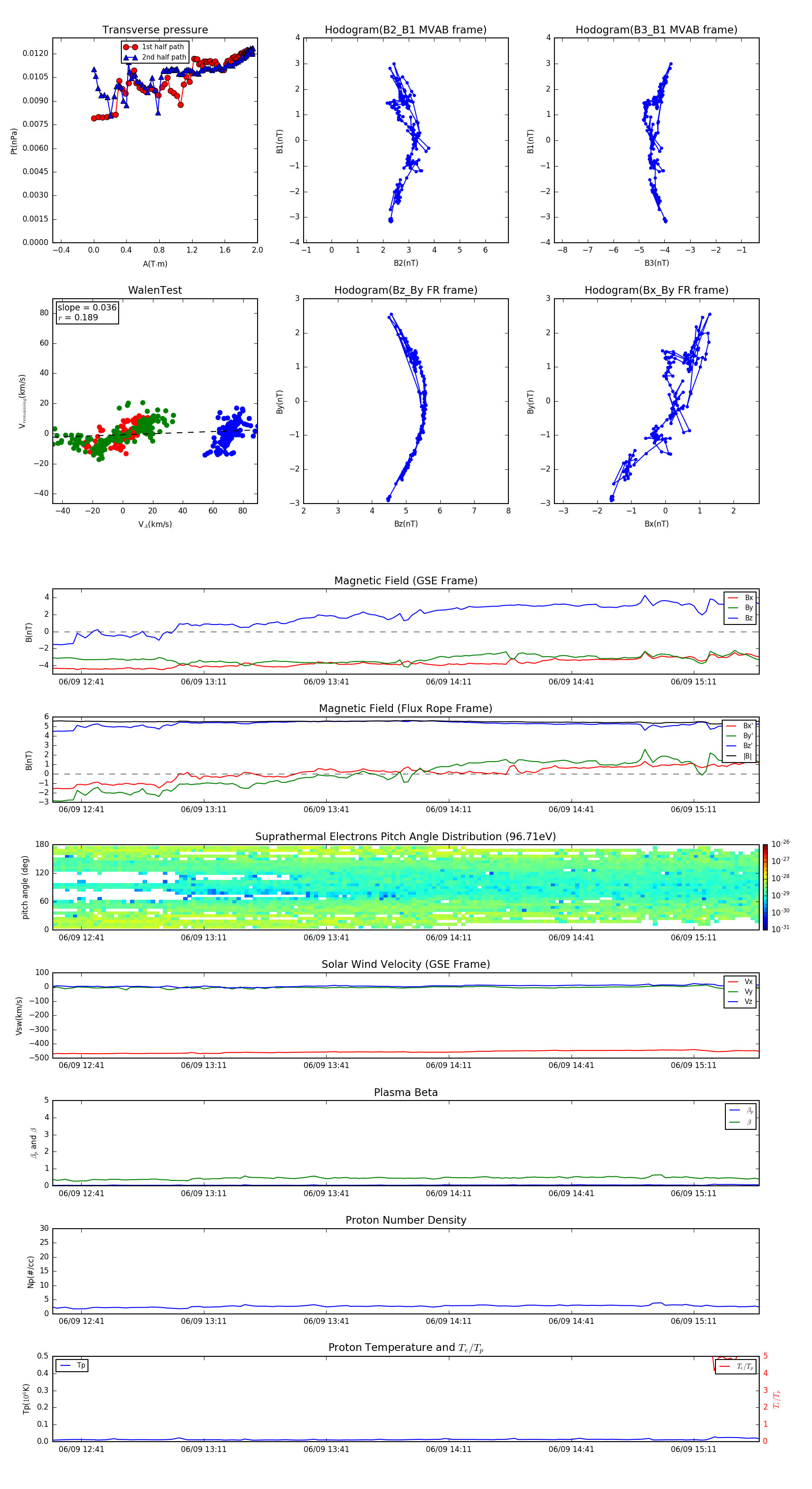Click the "Magnetic Field (GSE Frame)" title
This screenshot has width=812, height=1489.
pos(406,581)
